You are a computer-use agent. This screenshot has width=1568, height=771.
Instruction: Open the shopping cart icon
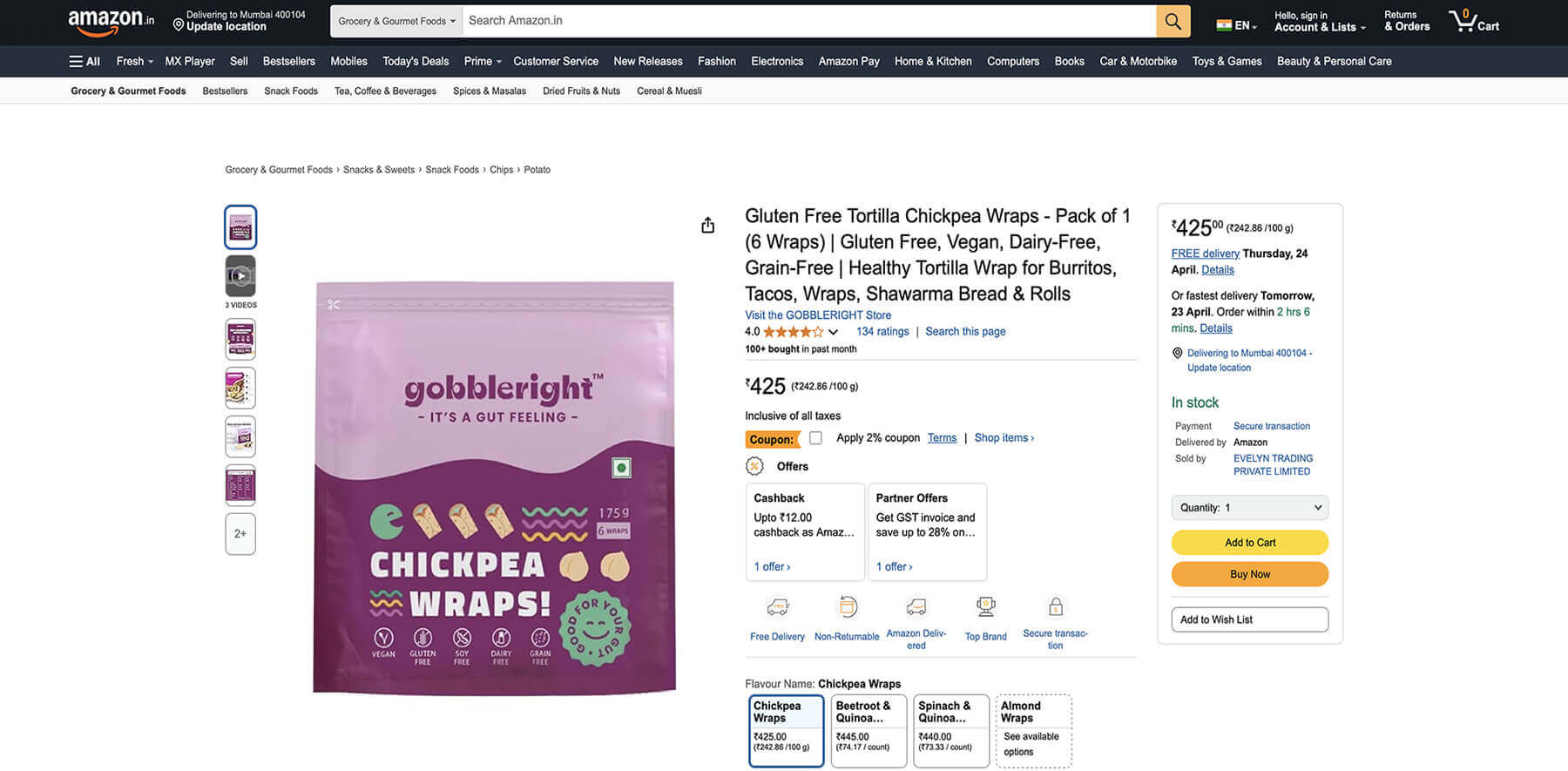[1472, 21]
